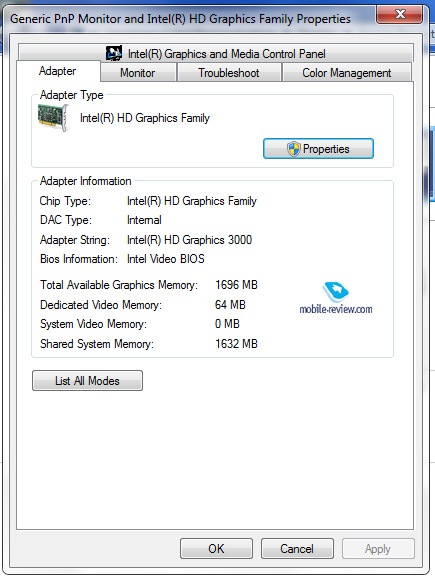
Task: Select the Adapter tab
Action: coord(58,71)
